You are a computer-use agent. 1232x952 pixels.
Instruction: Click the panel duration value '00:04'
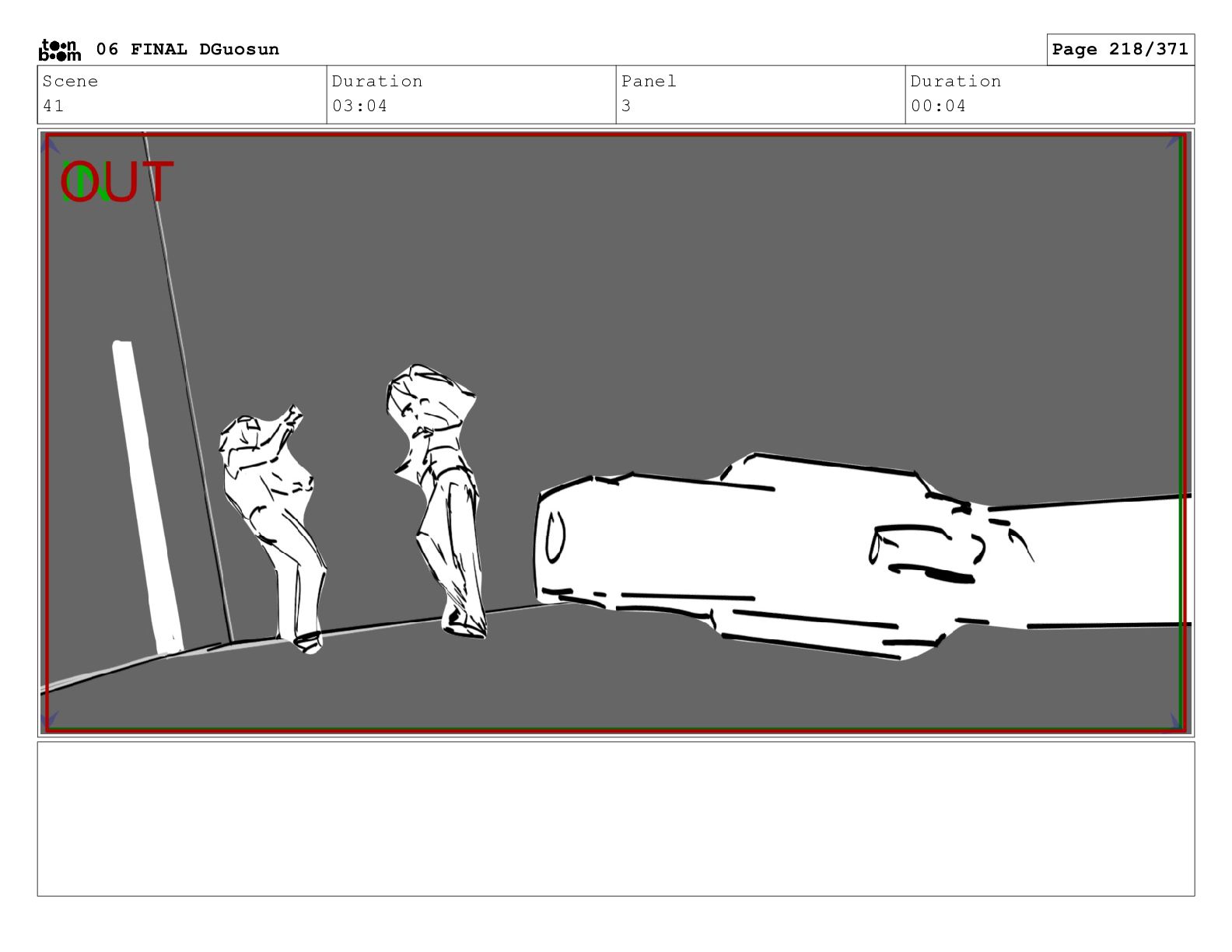938,106
